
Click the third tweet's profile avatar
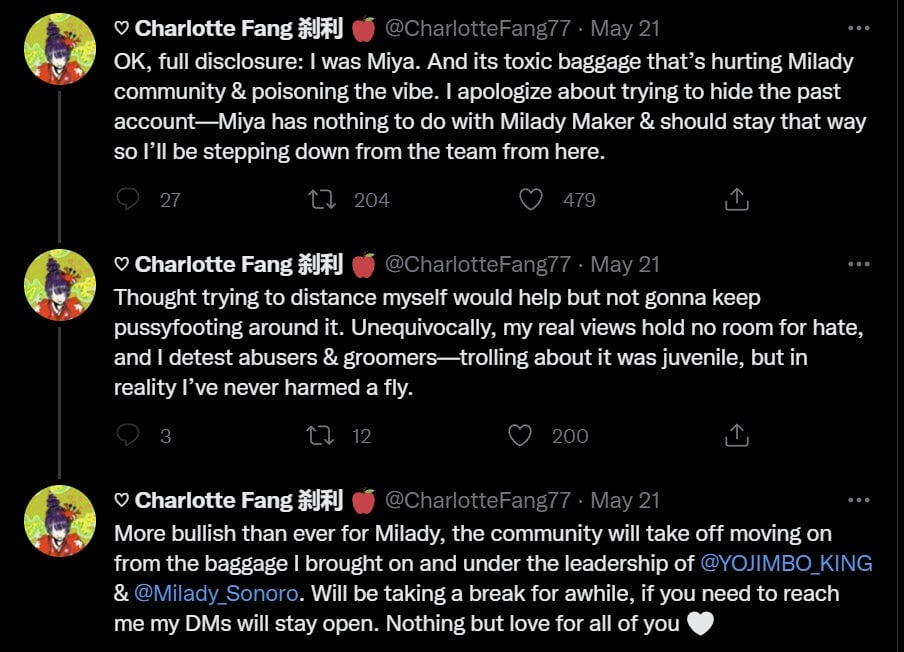coord(59,521)
